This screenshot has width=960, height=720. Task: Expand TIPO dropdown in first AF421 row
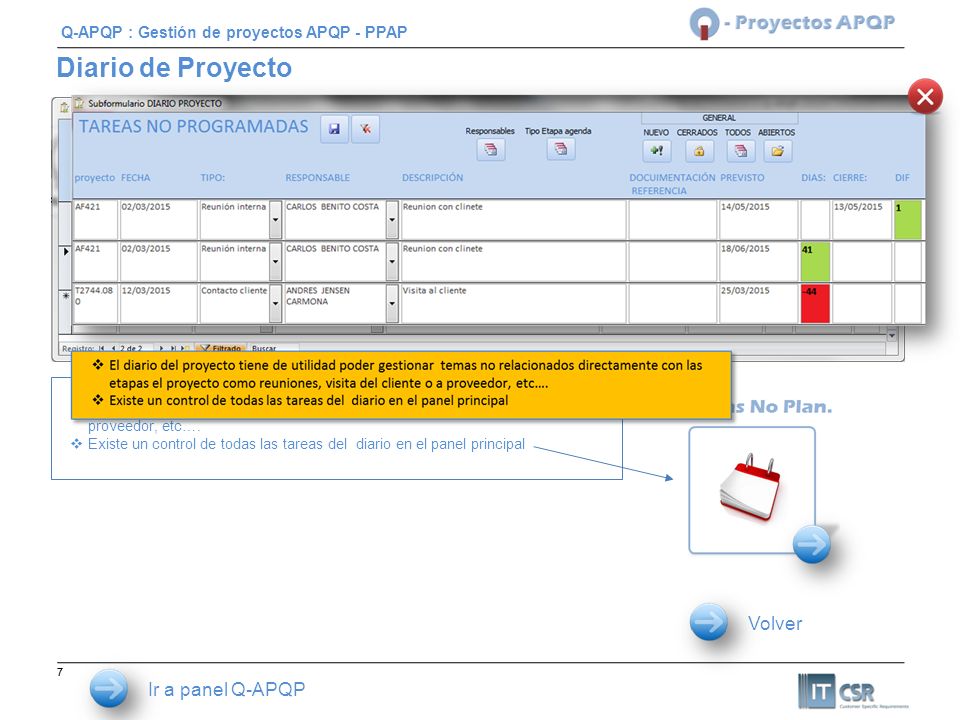(276, 219)
